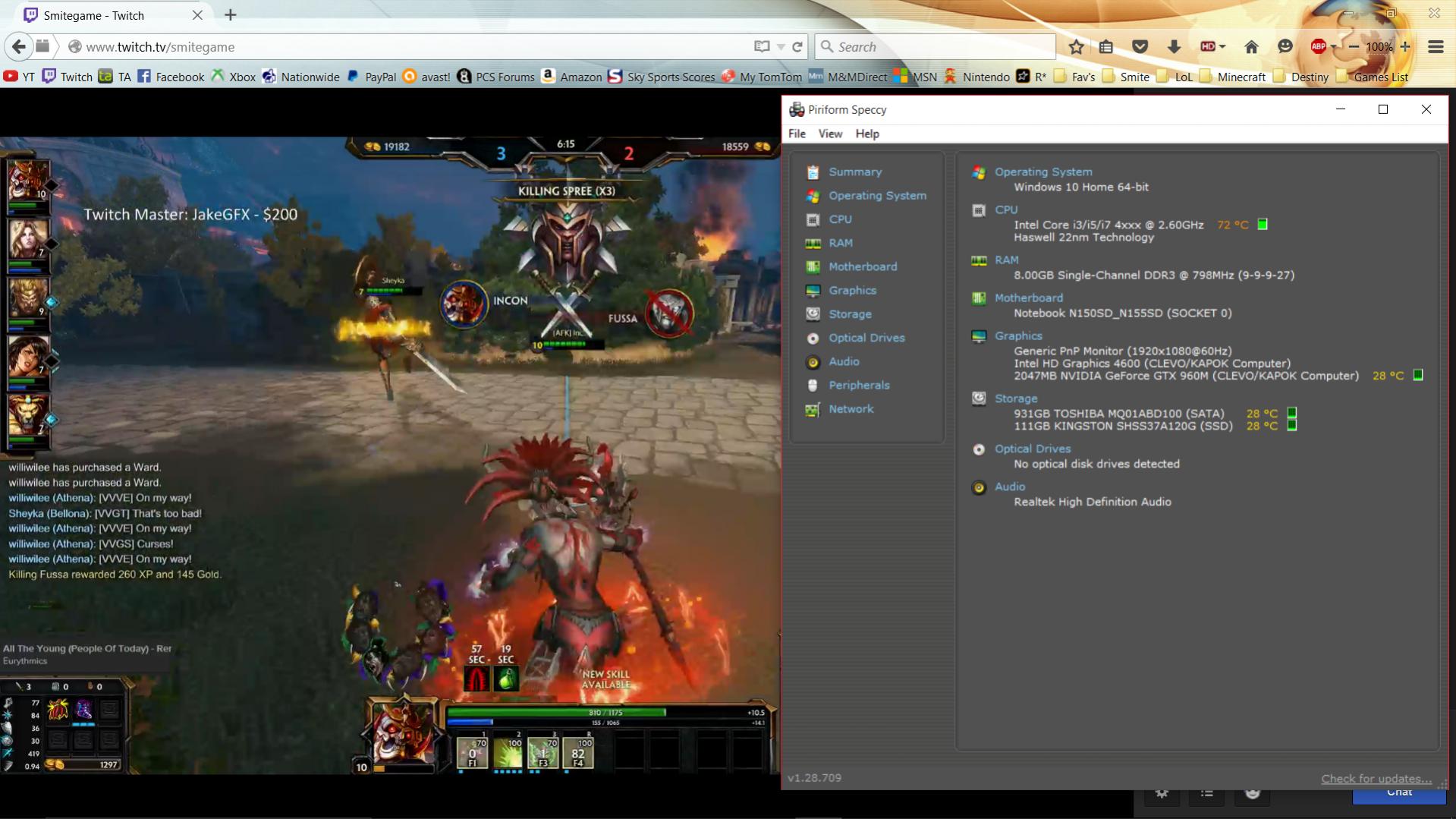Go to the Firefox home page
The width and height of the screenshot is (1456, 819).
coord(1251,47)
